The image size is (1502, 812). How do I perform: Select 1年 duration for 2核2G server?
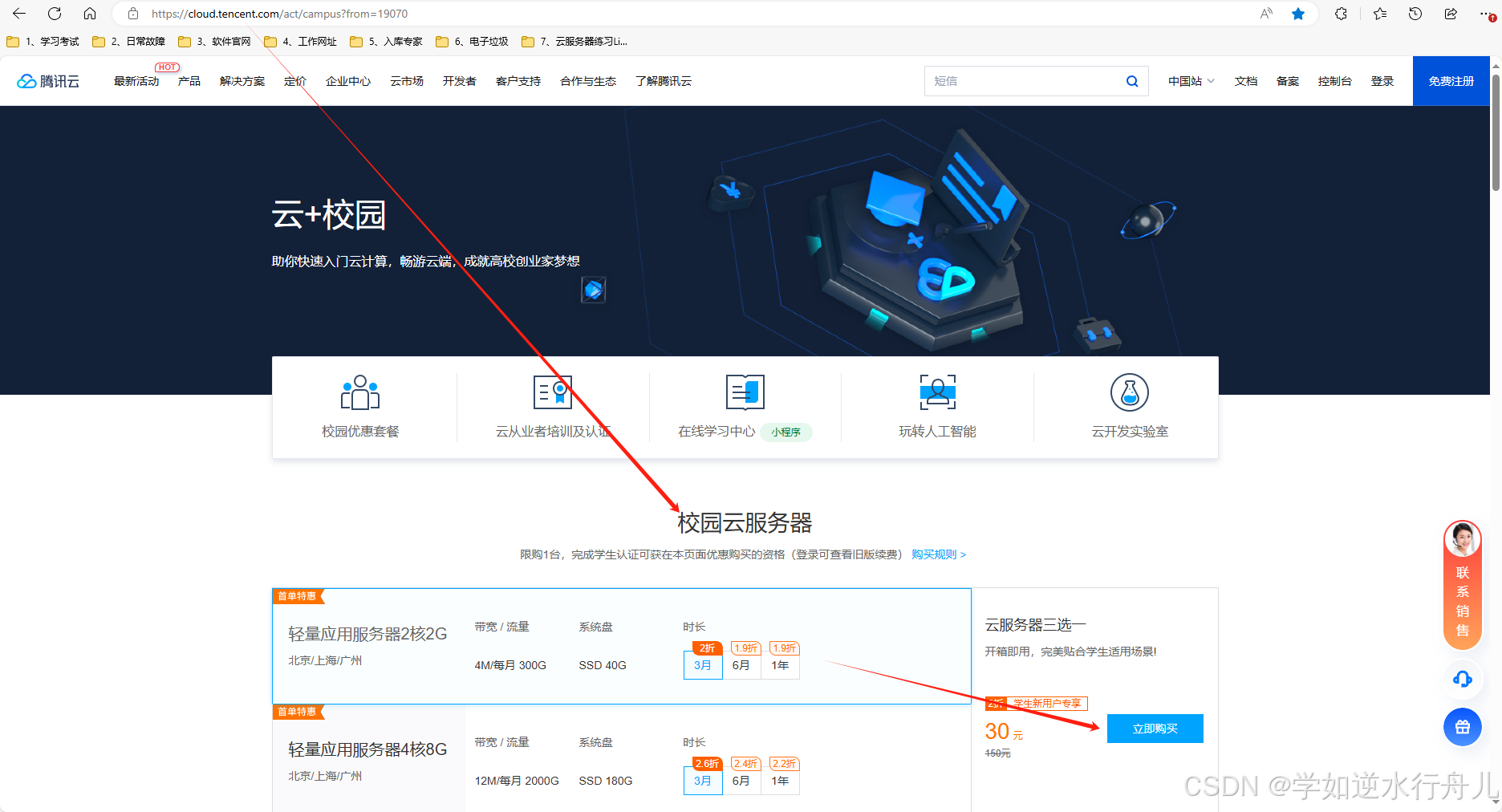(x=780, y=665)
